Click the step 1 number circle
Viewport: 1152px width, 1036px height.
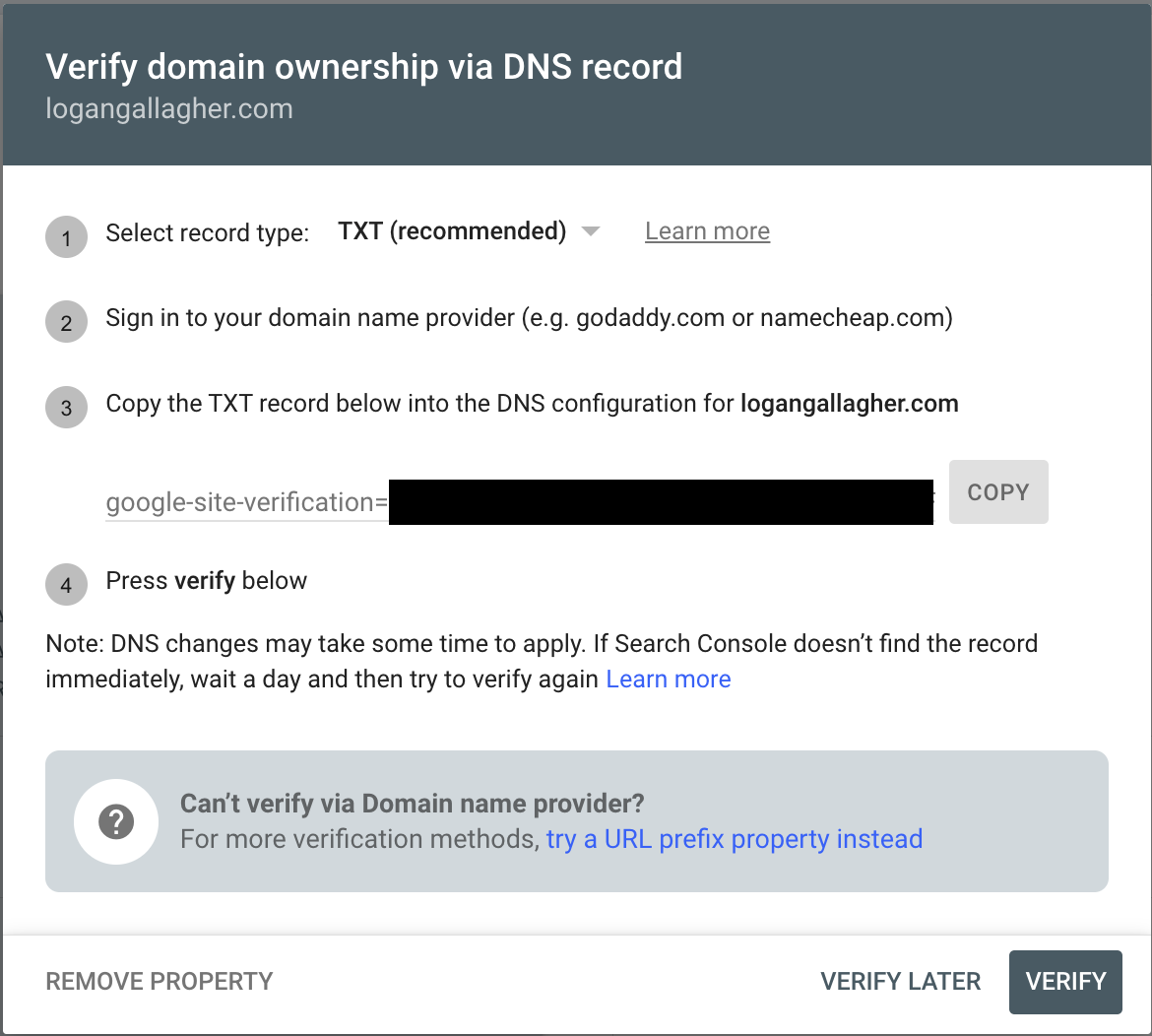pyautogui.click(x=66, y=237)
